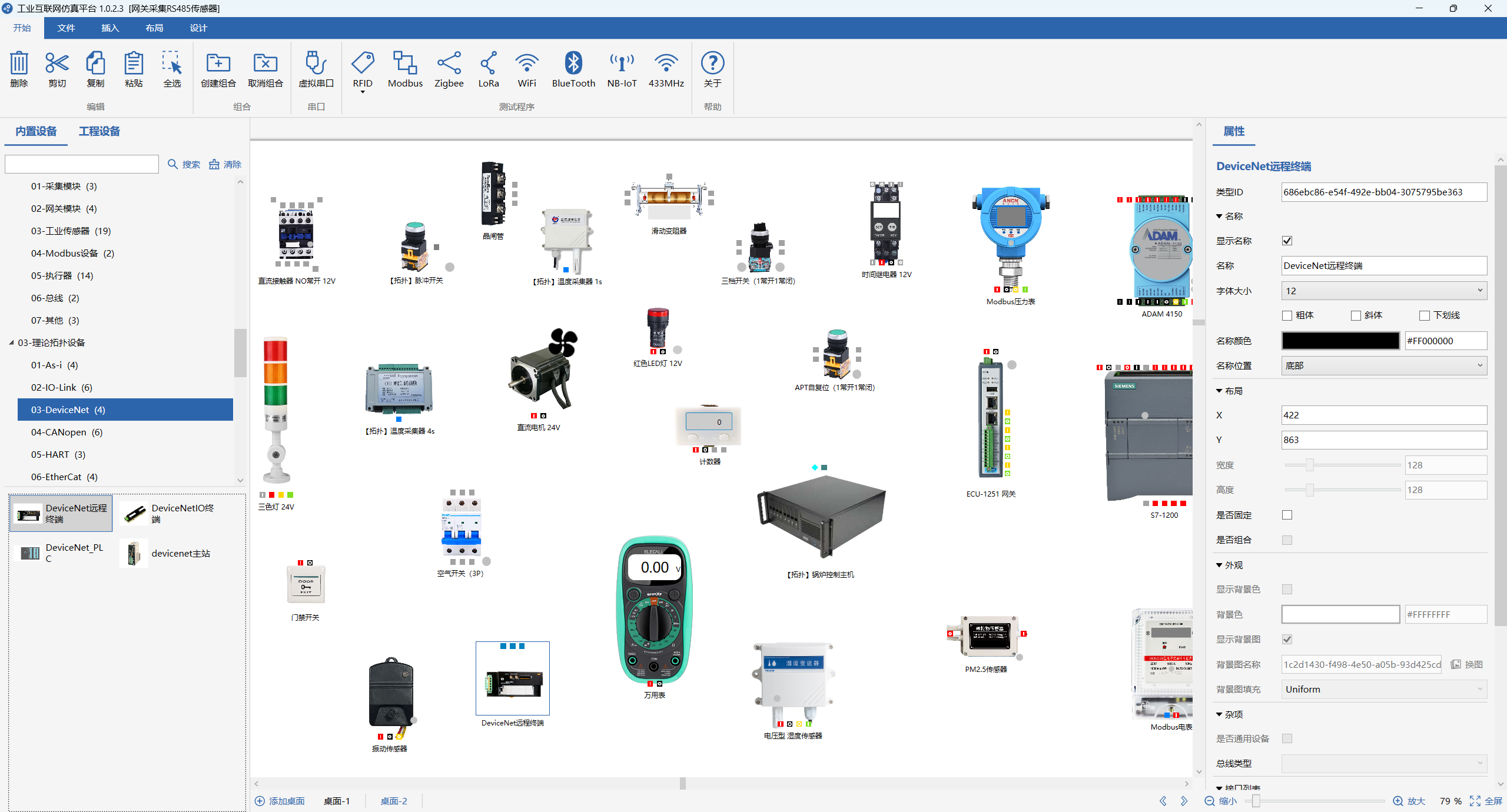Collapse the 名称 property section

[1220, 216]
